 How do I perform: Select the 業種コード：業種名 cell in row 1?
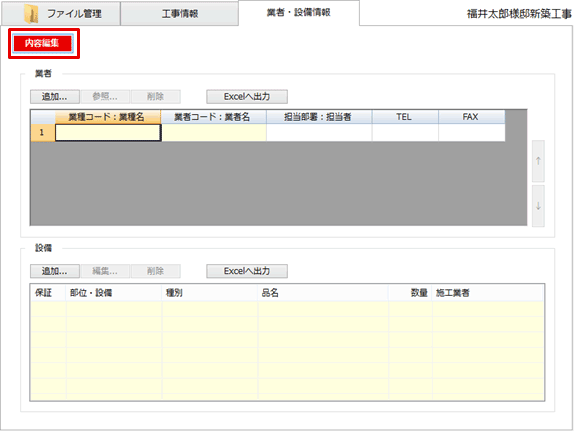coord(108,133)
